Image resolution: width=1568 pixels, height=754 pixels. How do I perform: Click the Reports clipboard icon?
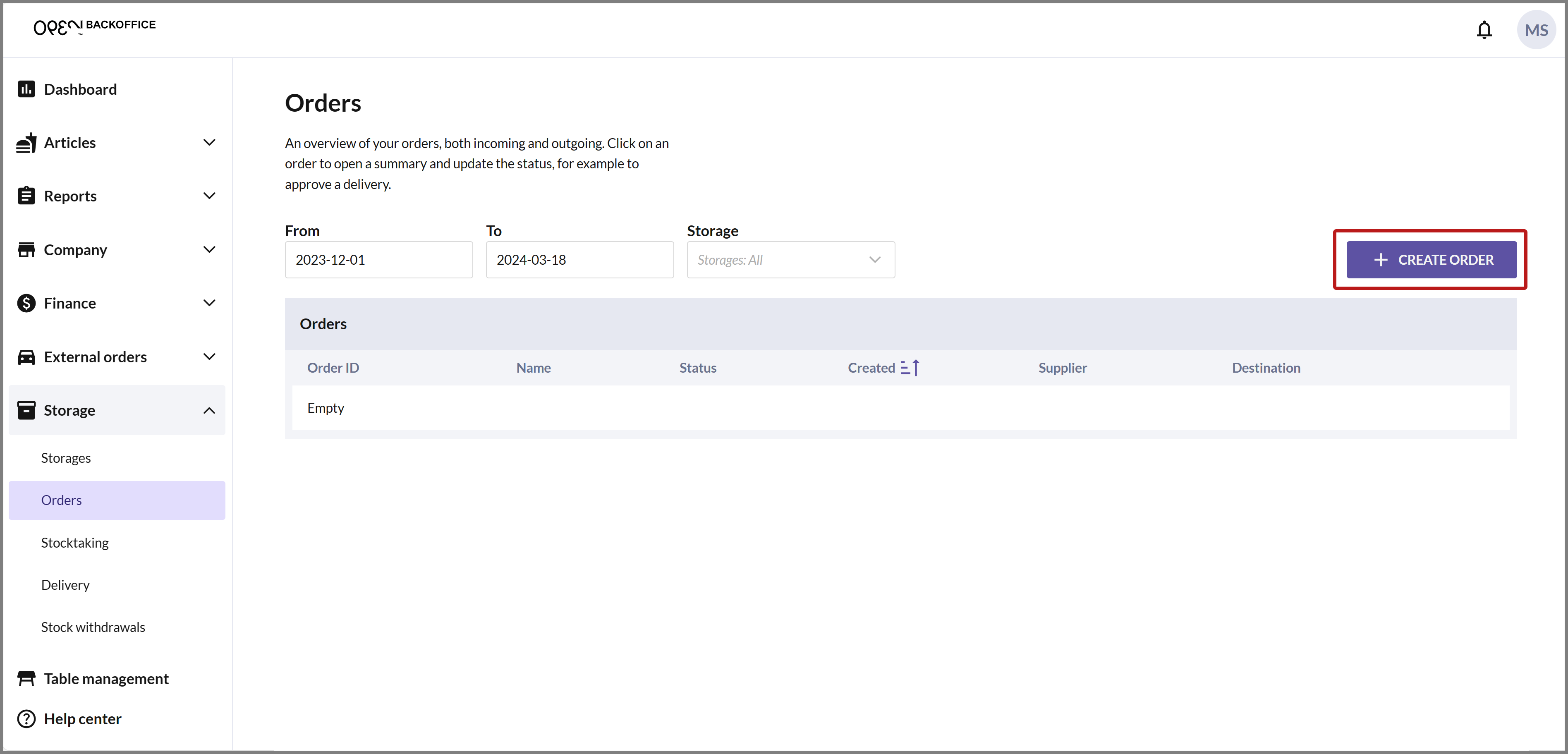[x=26, y=196]
